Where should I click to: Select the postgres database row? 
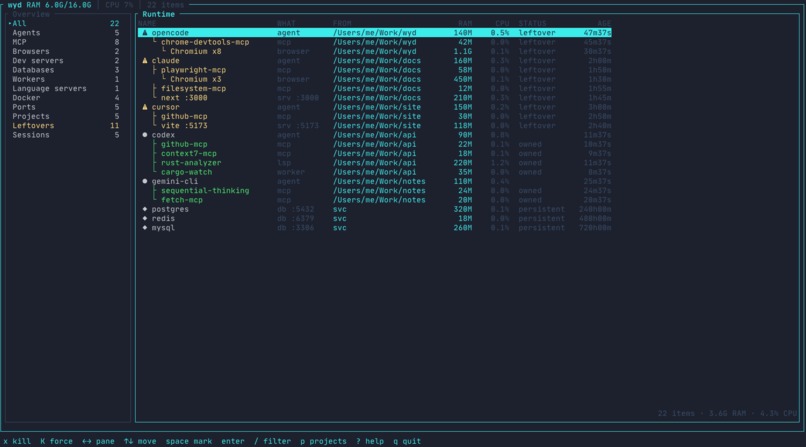(375, 209)
